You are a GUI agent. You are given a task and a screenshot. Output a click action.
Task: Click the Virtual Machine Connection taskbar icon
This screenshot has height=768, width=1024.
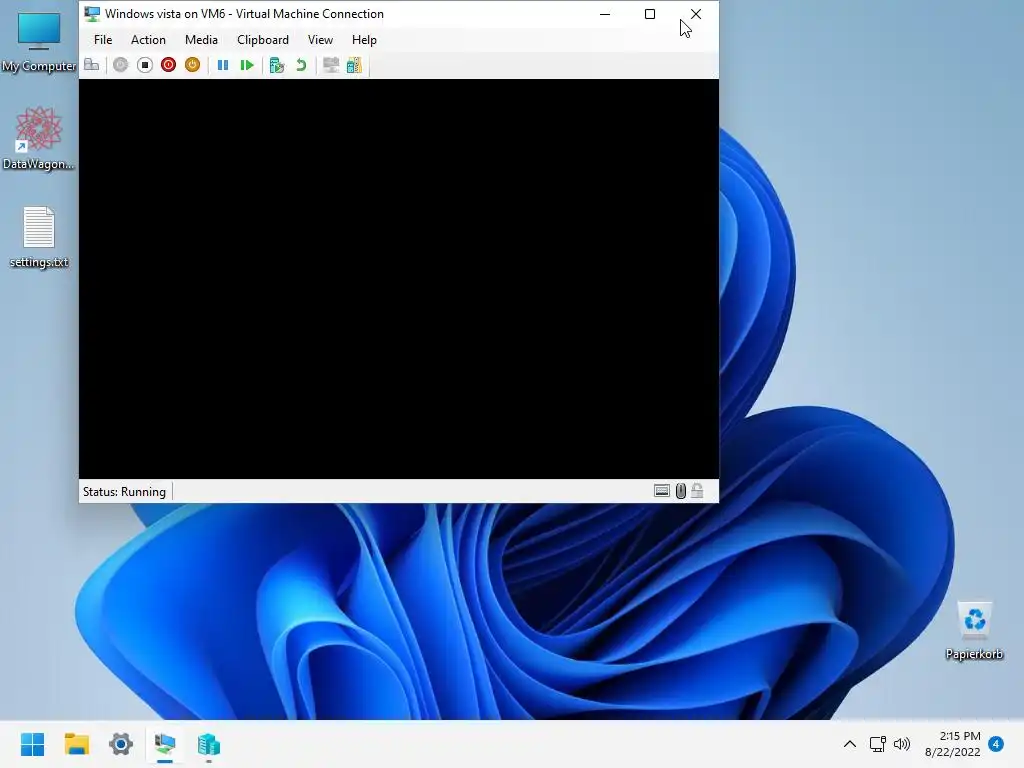coord(165,744)
